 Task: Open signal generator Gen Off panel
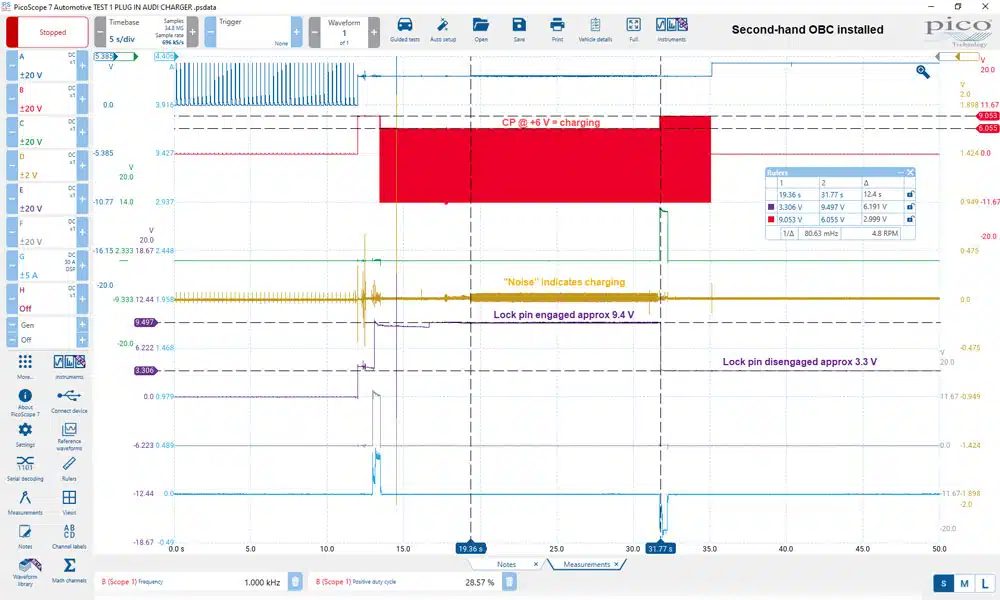tap(47, 332)
